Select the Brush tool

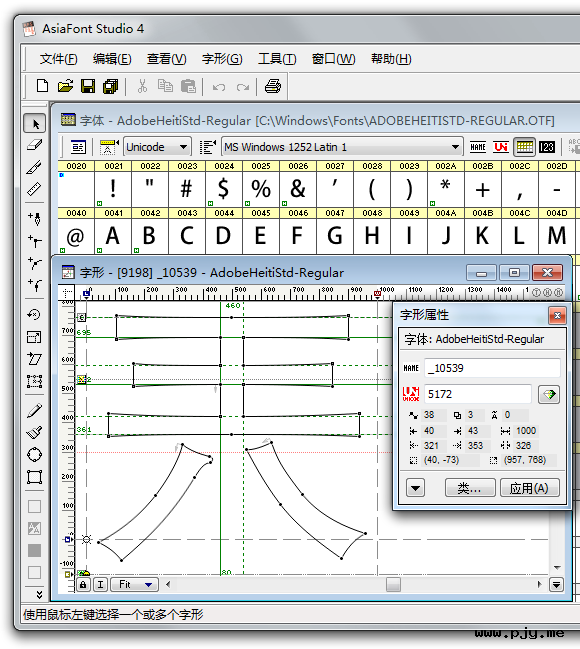pos(35,433)
